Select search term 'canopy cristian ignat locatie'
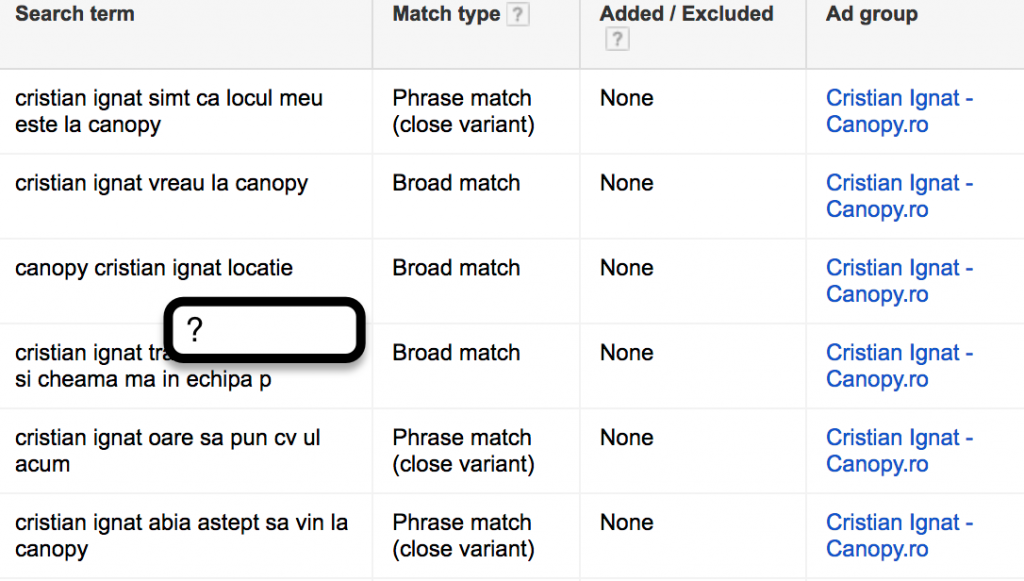This screenshot has width=1024, height=581. click(154, 268)
